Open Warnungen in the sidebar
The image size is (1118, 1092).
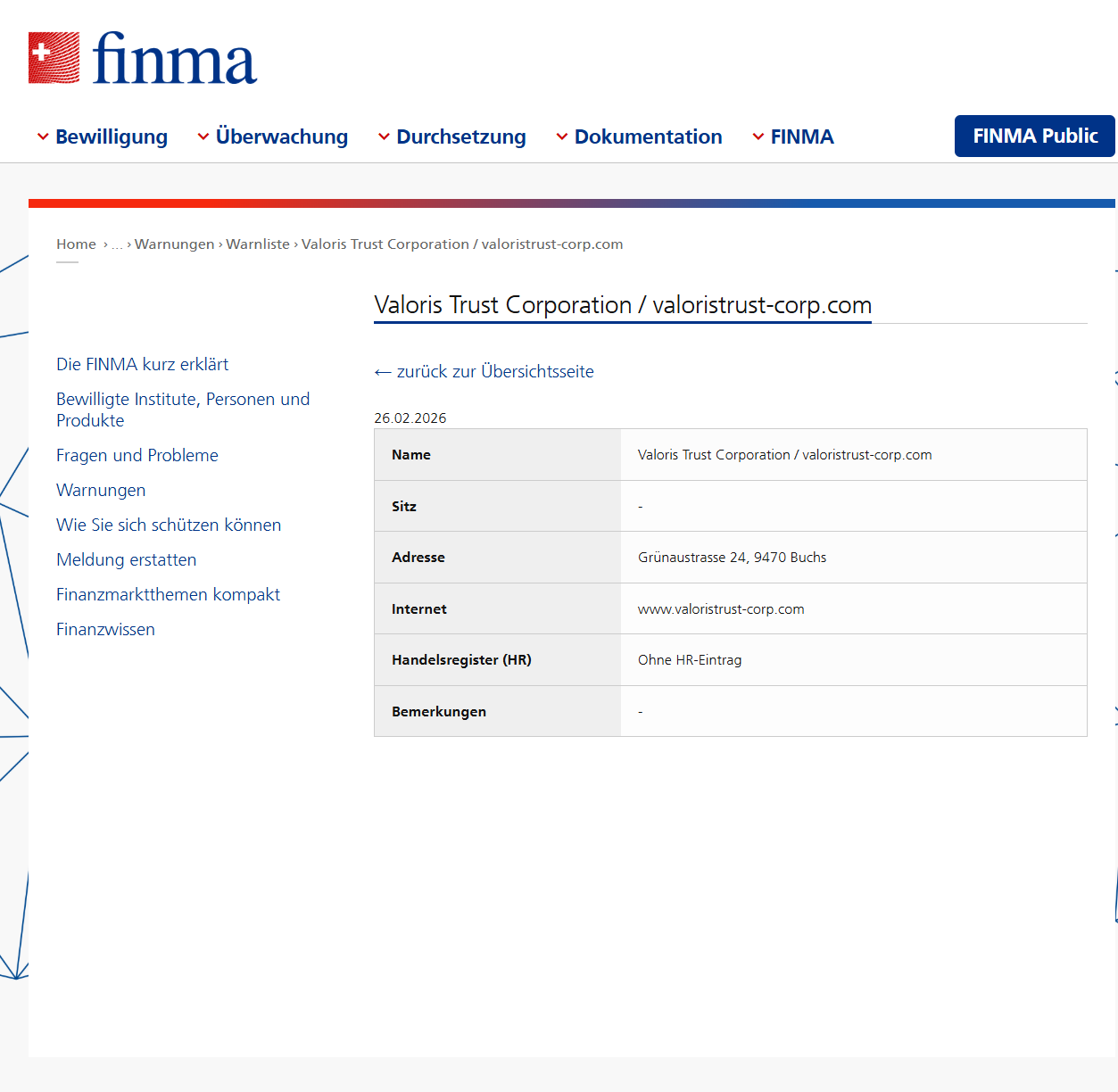pos(101,490)
